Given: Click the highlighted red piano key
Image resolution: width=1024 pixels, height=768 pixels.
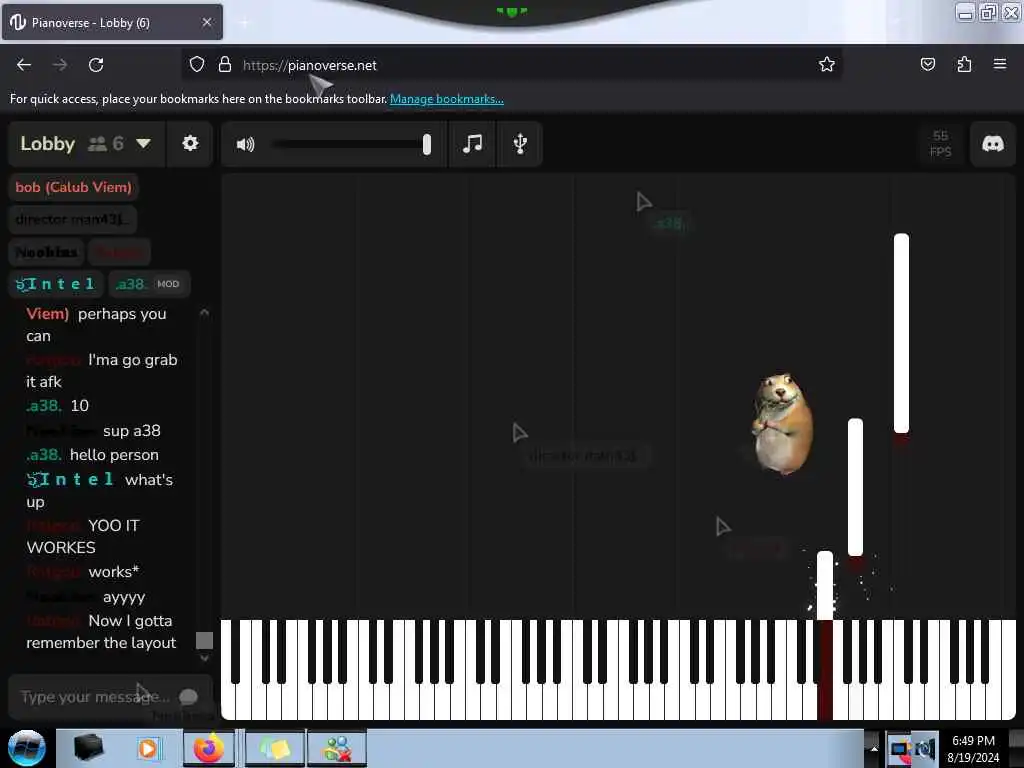Looking at the screenshot, I should (825, 670).
